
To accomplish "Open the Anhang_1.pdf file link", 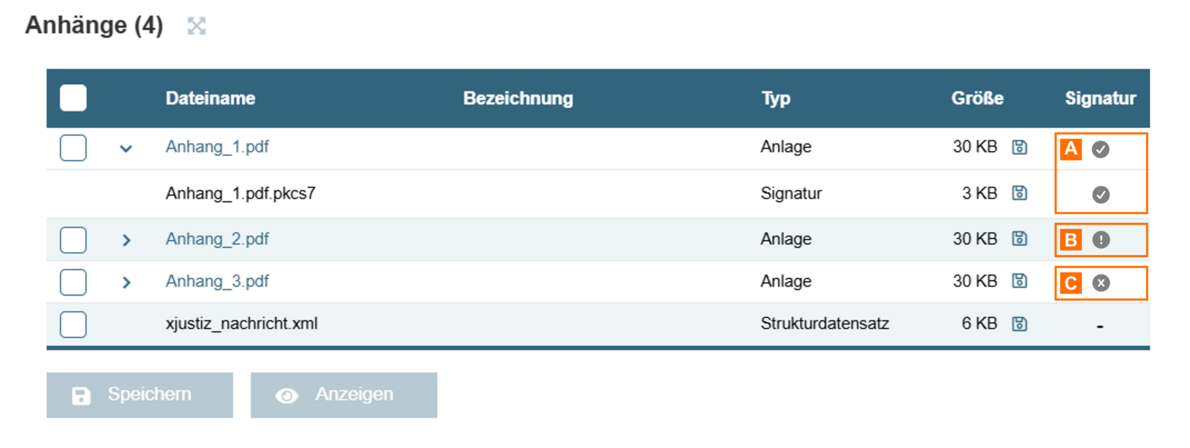I will pyautogui.click(x=217, y=148).
